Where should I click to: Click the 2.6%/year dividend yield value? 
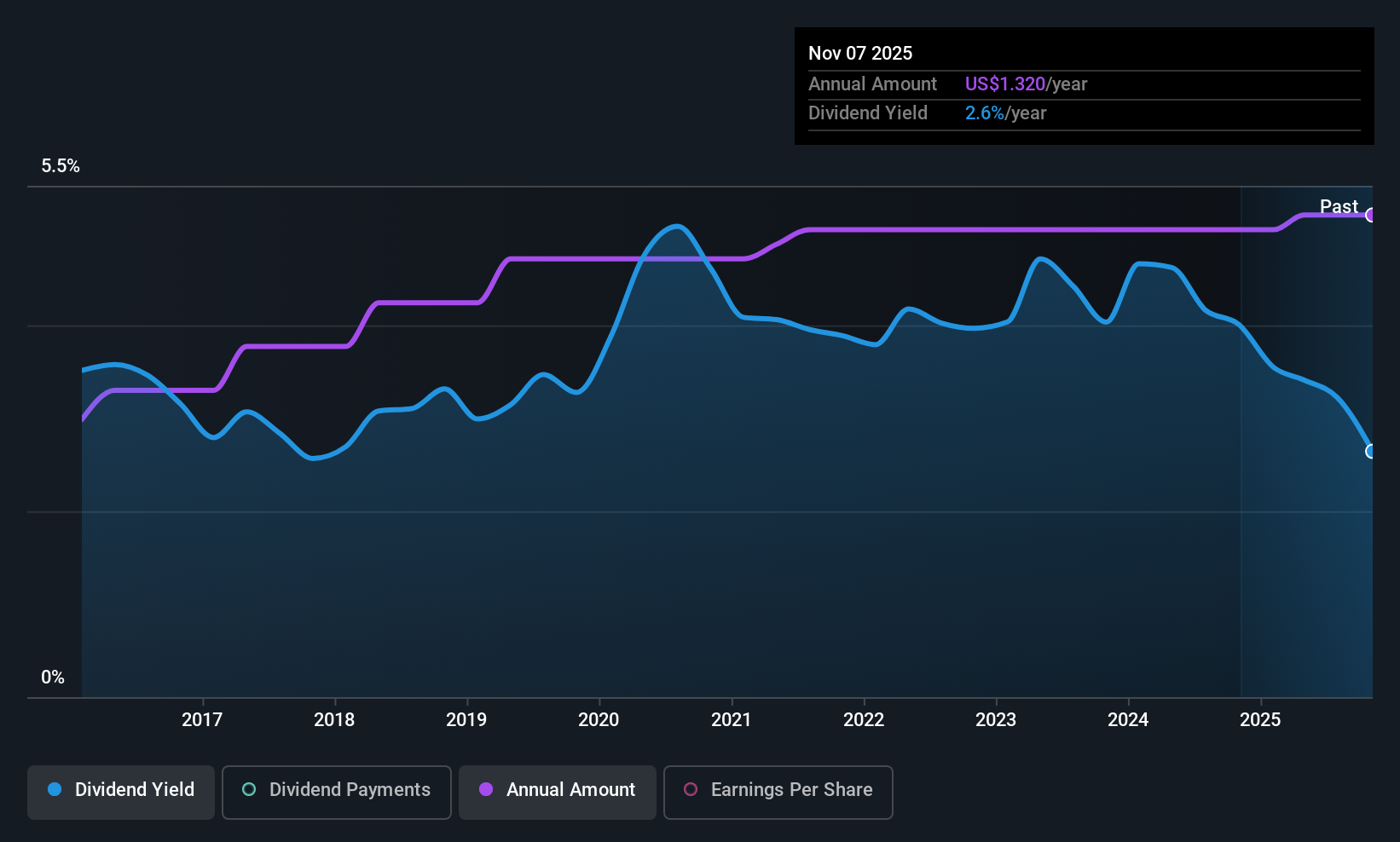(x=1006, y=112)
